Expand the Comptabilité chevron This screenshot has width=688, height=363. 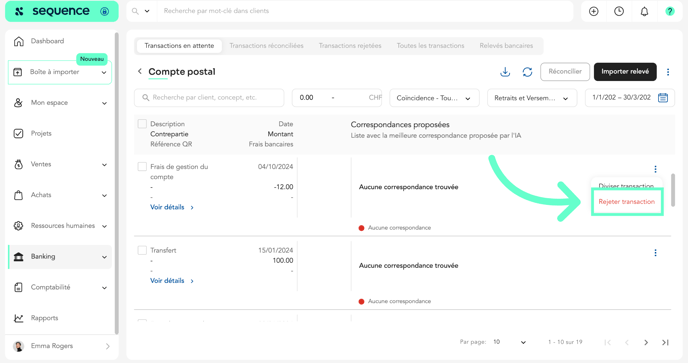click(104, 288)
